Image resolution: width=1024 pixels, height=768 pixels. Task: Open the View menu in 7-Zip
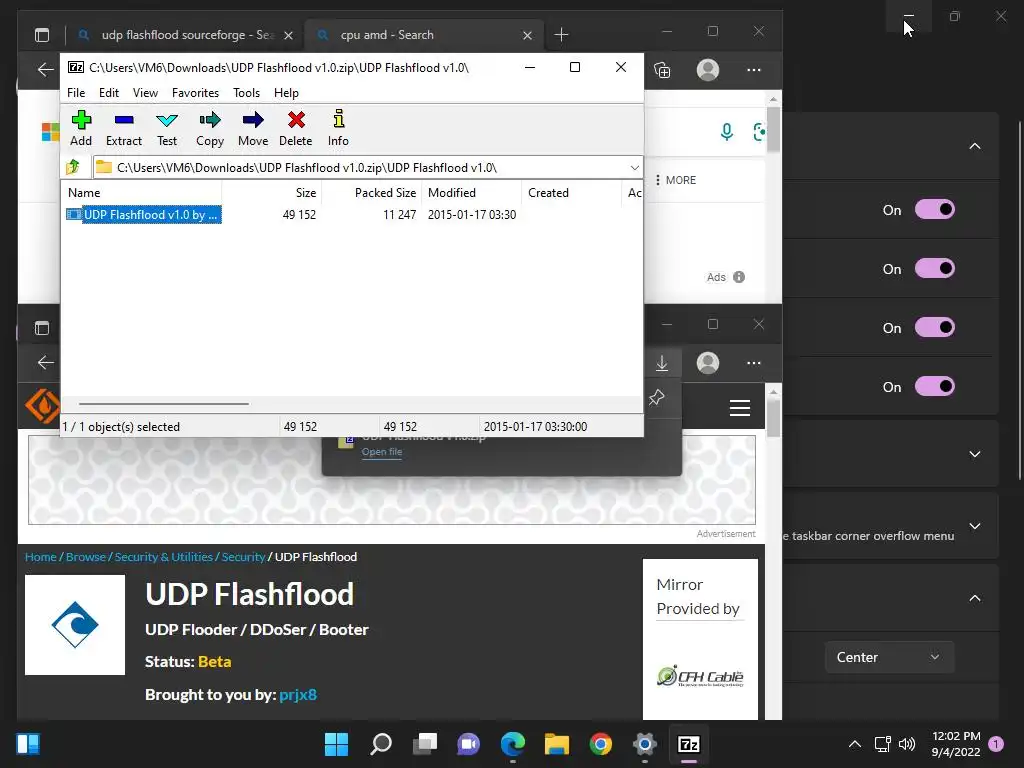[145, 93]
